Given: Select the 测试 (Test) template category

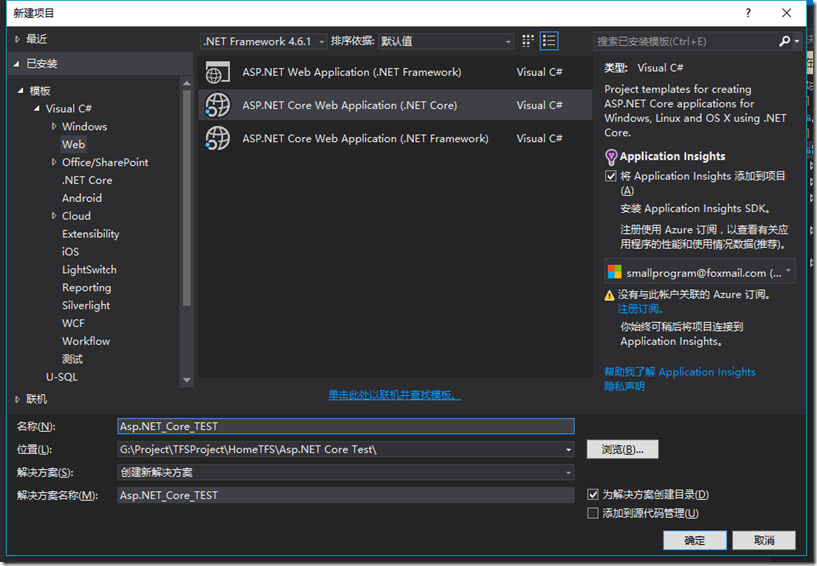Looking at the screenshot, I should 72,359.
